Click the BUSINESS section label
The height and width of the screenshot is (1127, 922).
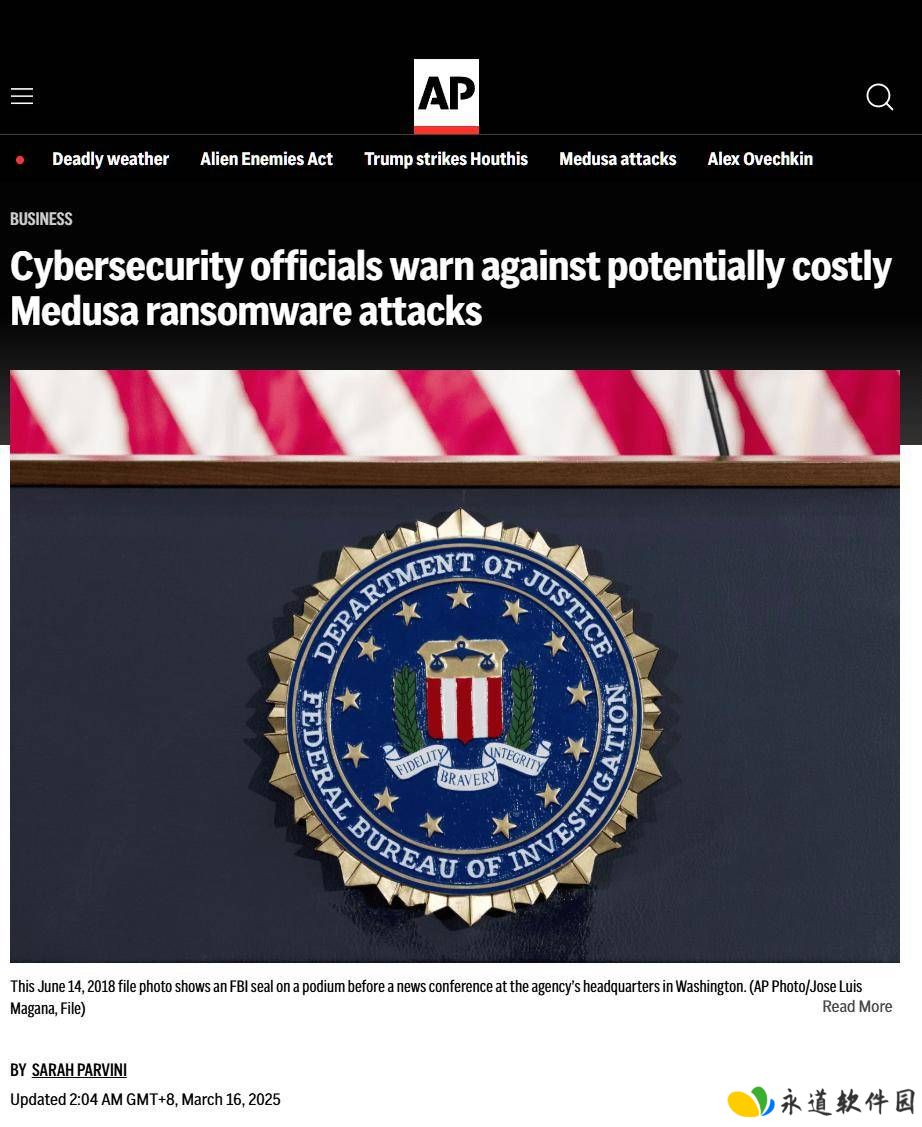tap(41, 219)
